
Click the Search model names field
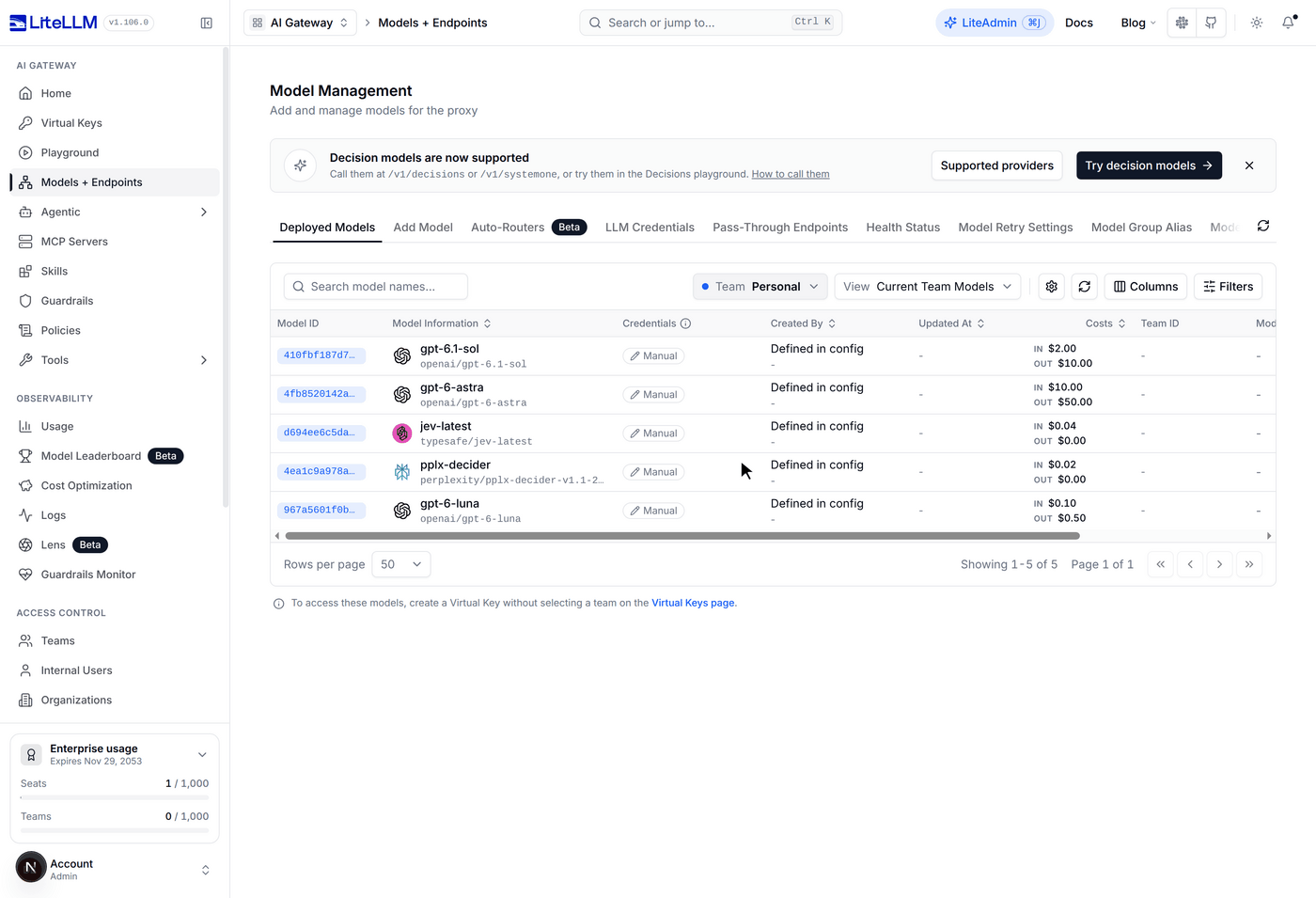376,287
